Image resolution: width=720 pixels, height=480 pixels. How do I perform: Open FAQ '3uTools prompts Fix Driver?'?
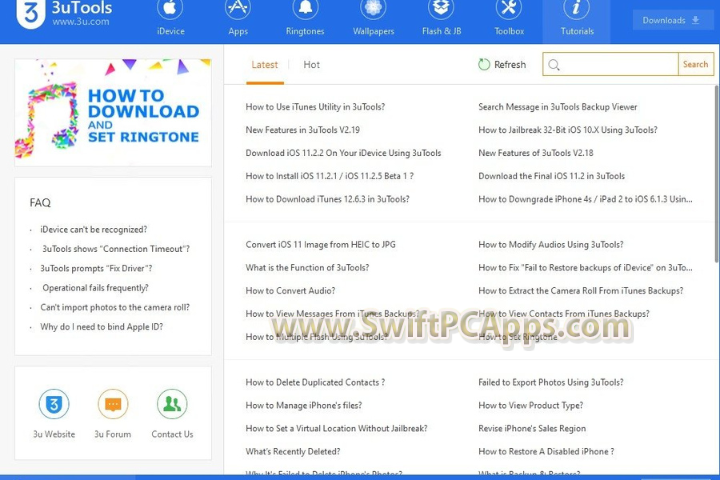point(96,268)
